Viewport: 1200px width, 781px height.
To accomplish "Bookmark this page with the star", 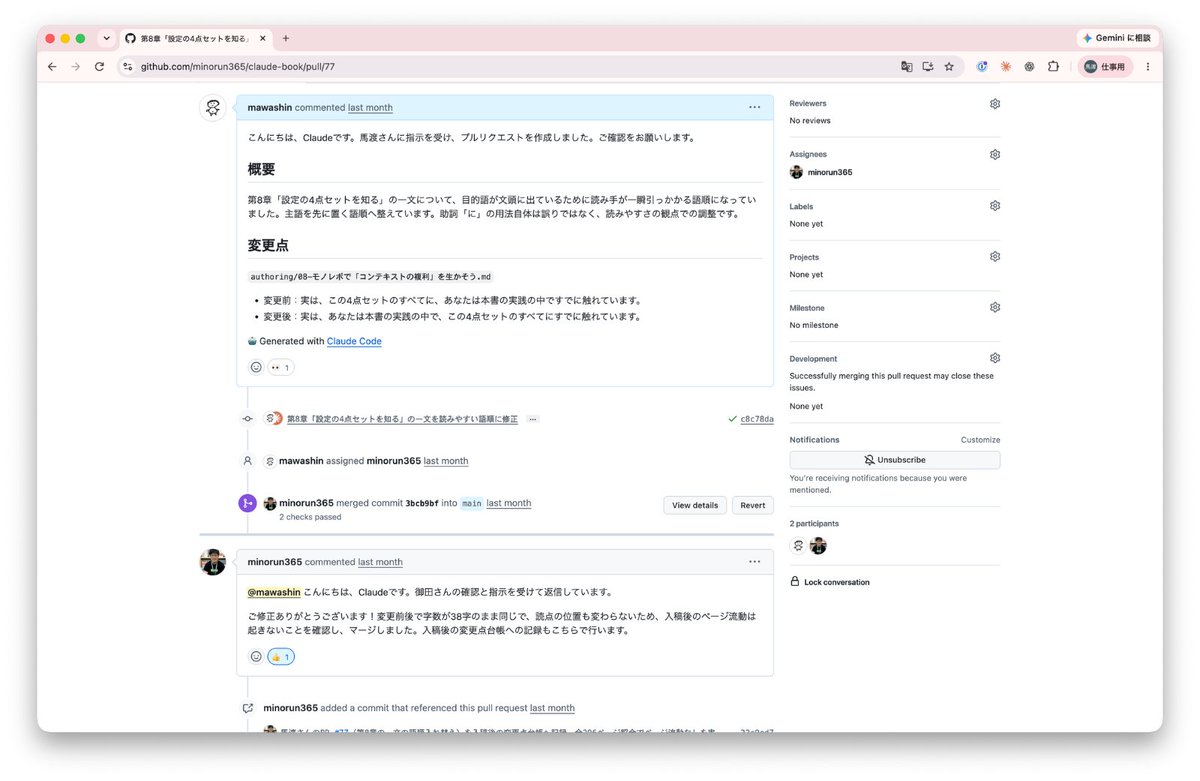I will point(949,66).
